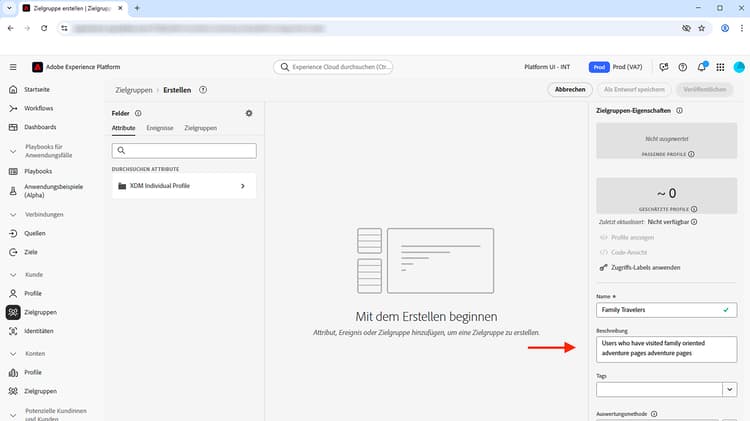This screenshot has width=750, height=421.
Task: Click Als Entwurf speichern
Action: pos(634,89)
